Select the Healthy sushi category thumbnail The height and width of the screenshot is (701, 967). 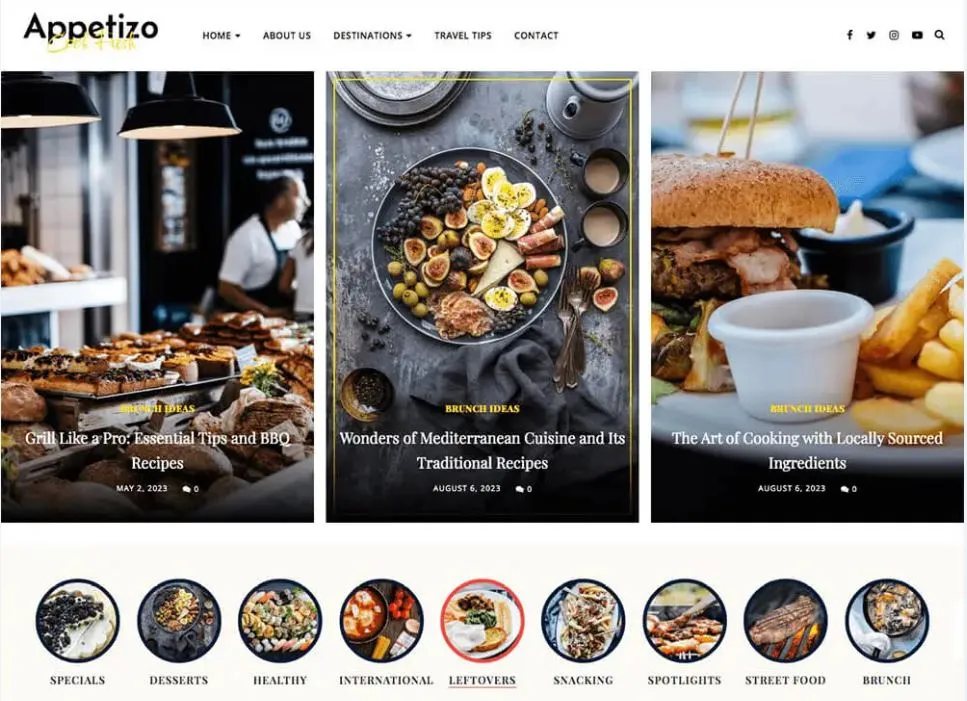pos(280,620)
